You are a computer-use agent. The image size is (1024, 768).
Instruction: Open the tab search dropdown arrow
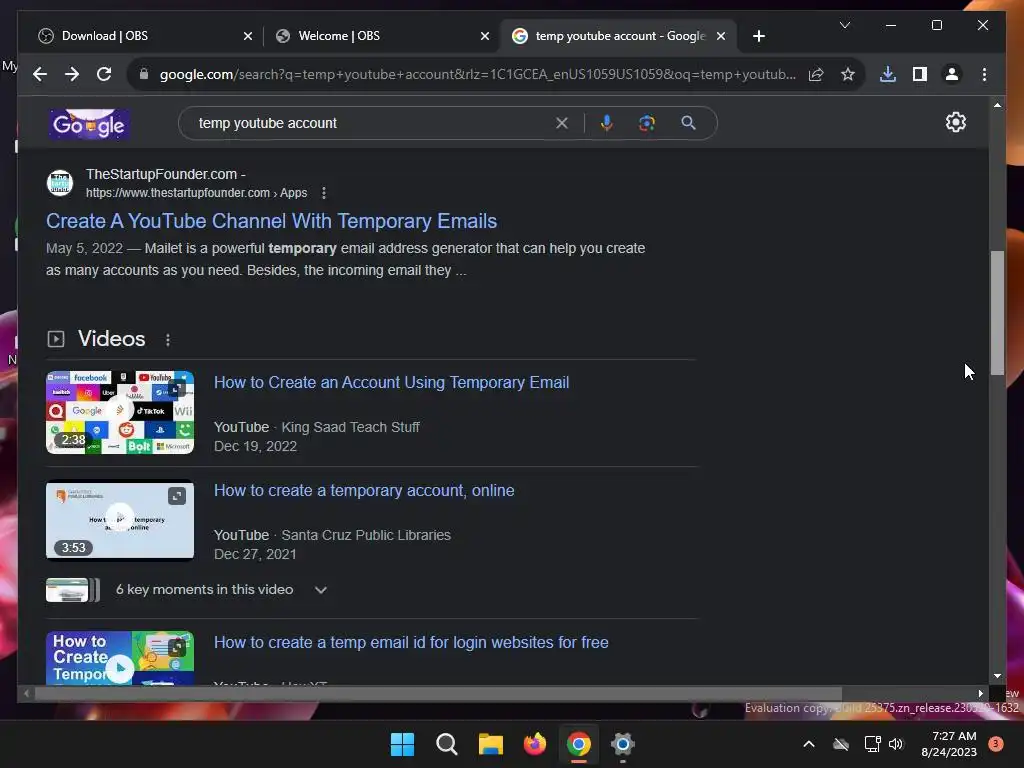pos(844,25)
